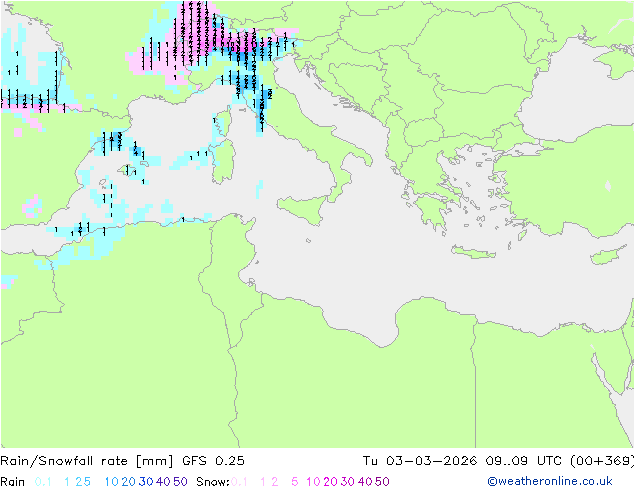Click the Rain legend value 0.1
Image resolution: width=634 pixels, height=490 pixels.
point(43,482)
